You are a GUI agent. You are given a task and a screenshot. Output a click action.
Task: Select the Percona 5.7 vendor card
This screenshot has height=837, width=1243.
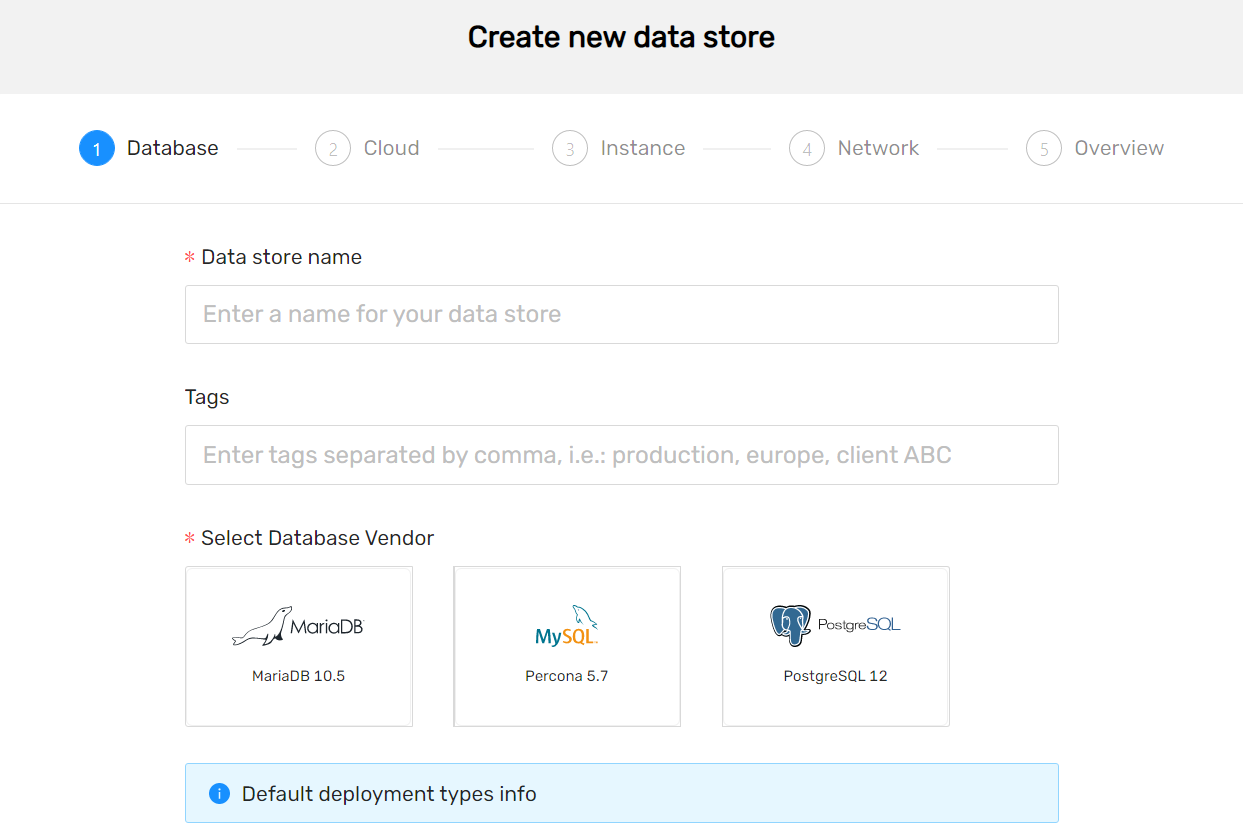coord(567,646)
